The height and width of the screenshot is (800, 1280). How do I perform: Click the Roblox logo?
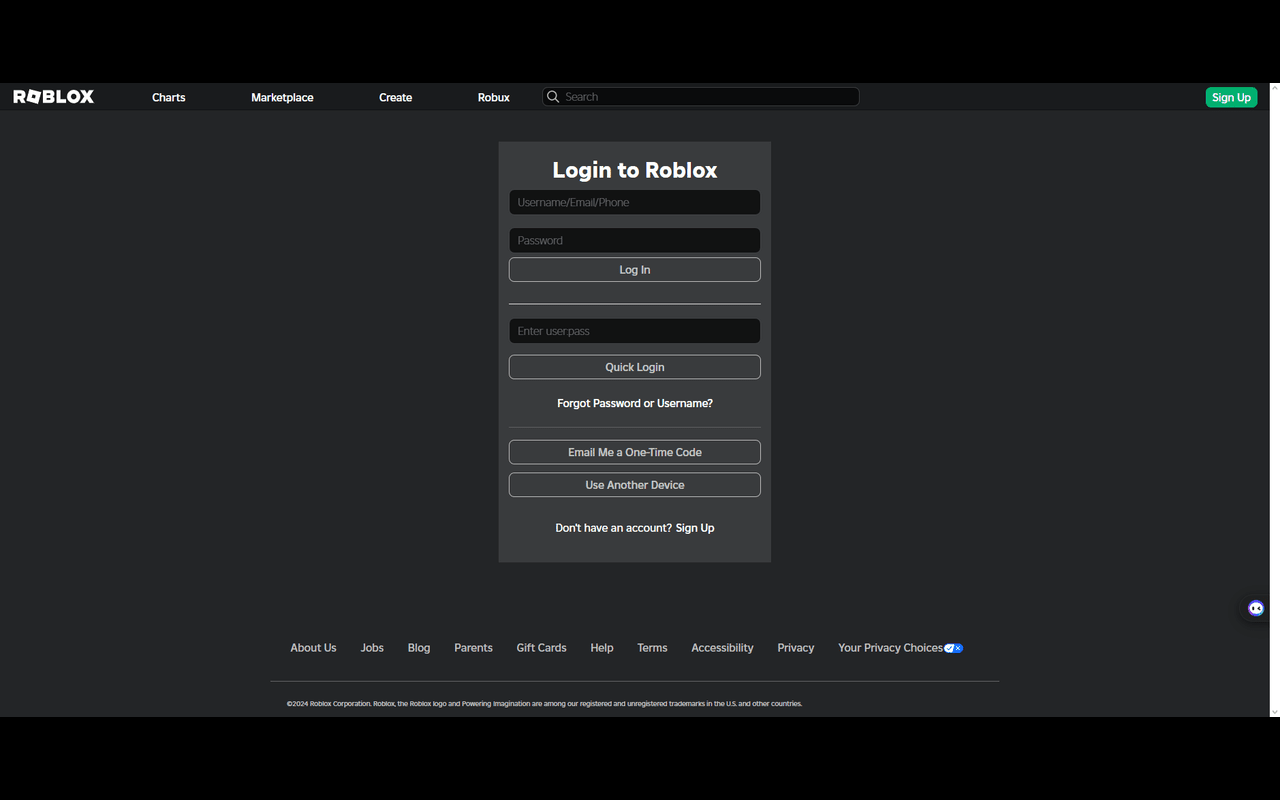click(x=54, y=97)
